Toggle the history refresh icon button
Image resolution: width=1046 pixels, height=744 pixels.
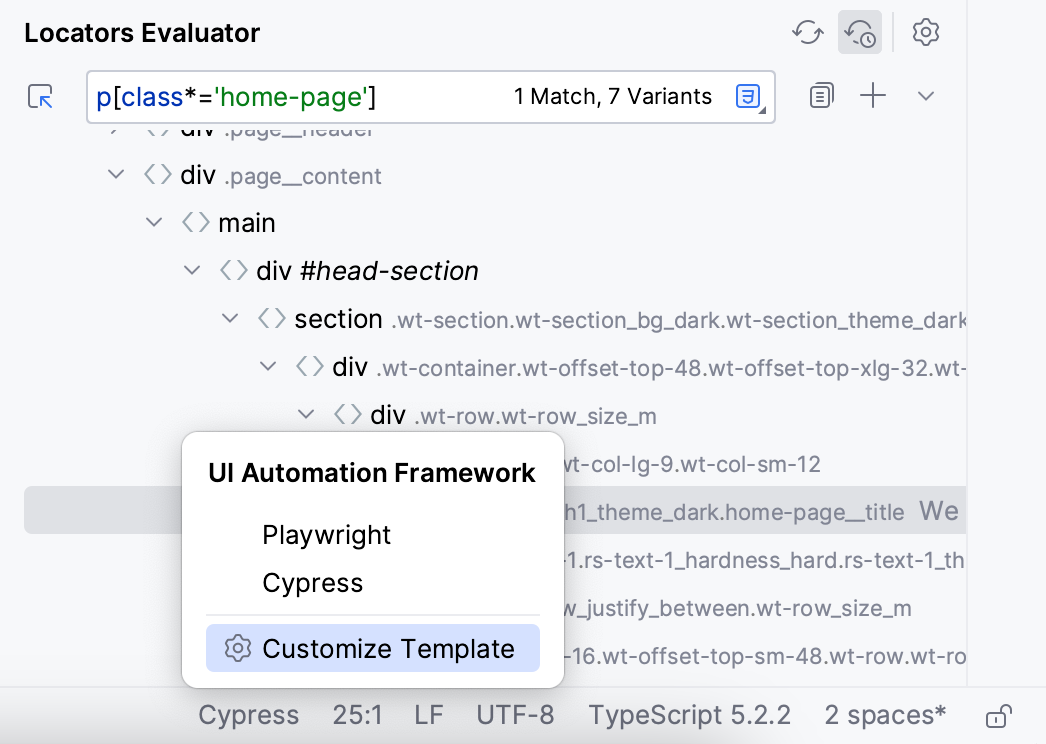point(860,33)
